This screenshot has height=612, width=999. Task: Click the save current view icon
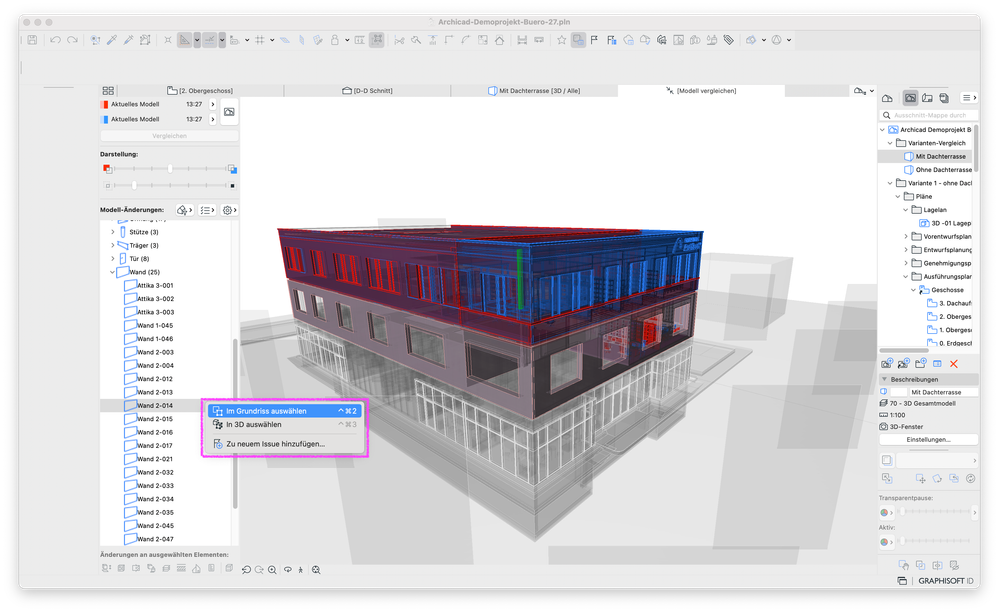(x=886, y=364)
